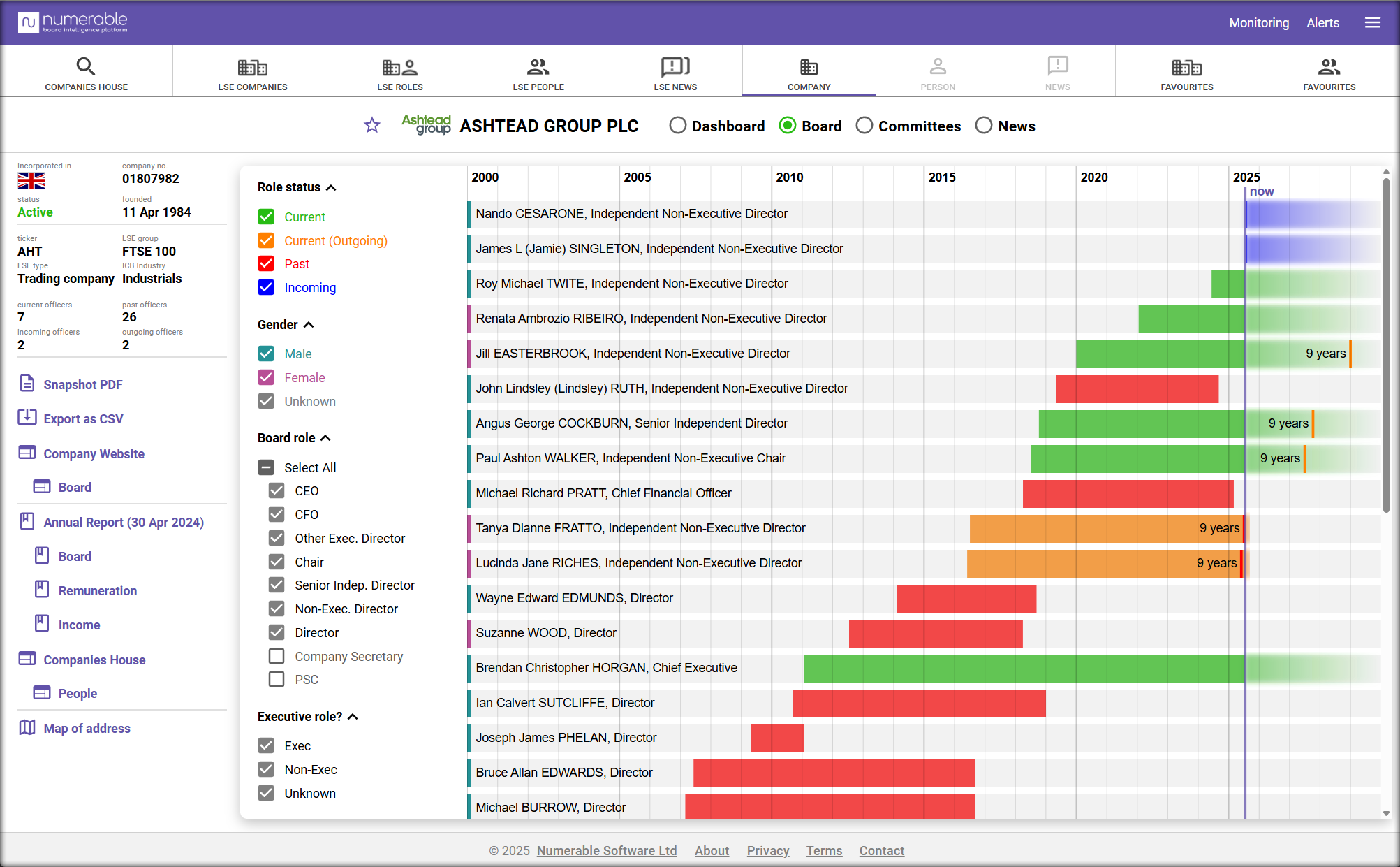Select the Dashboard radio button
The image size is (1400, 867).
tap(677, 126)
